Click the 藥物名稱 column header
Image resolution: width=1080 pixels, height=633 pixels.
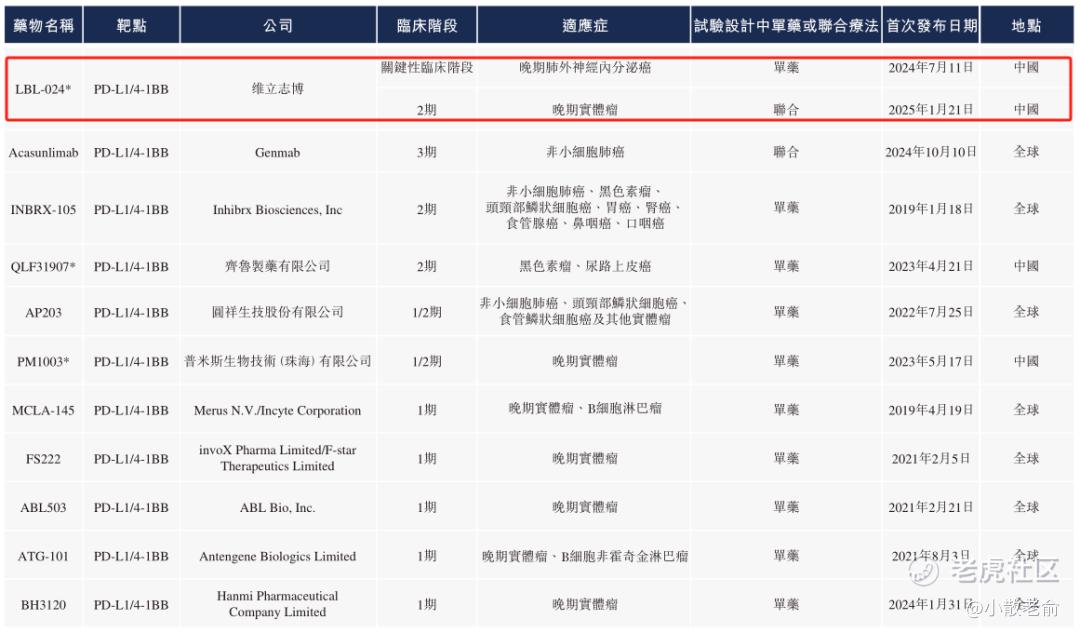pyautogui.click(x=43, y=25)
